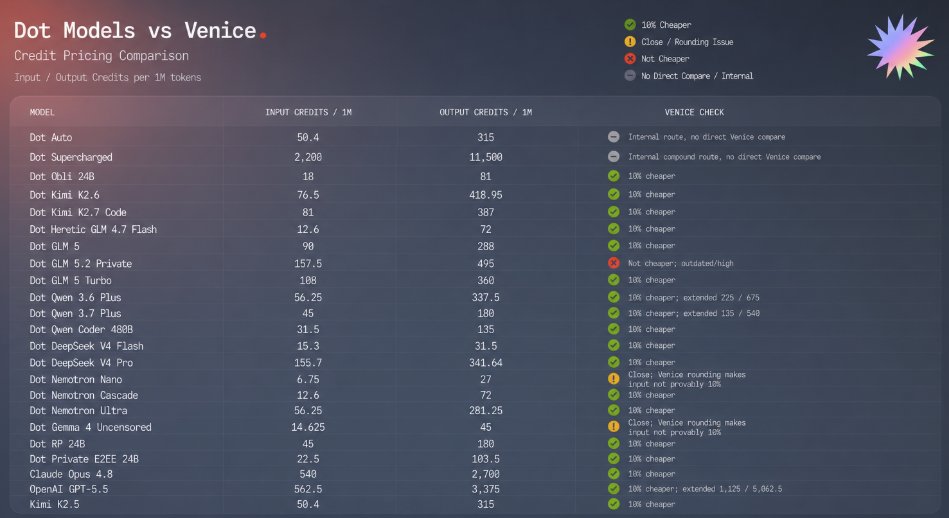Click the MODEL column header
This screenshot has height=518, width=949.
pyautogui.click(x=42, y=113)
